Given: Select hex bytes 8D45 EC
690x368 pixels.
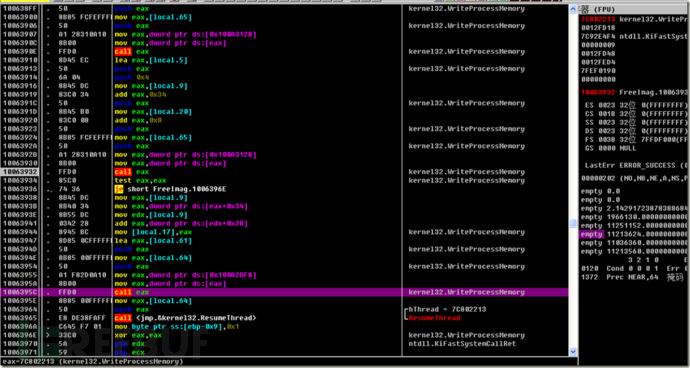Looking at the screenshot, I should tap(73, 60).
